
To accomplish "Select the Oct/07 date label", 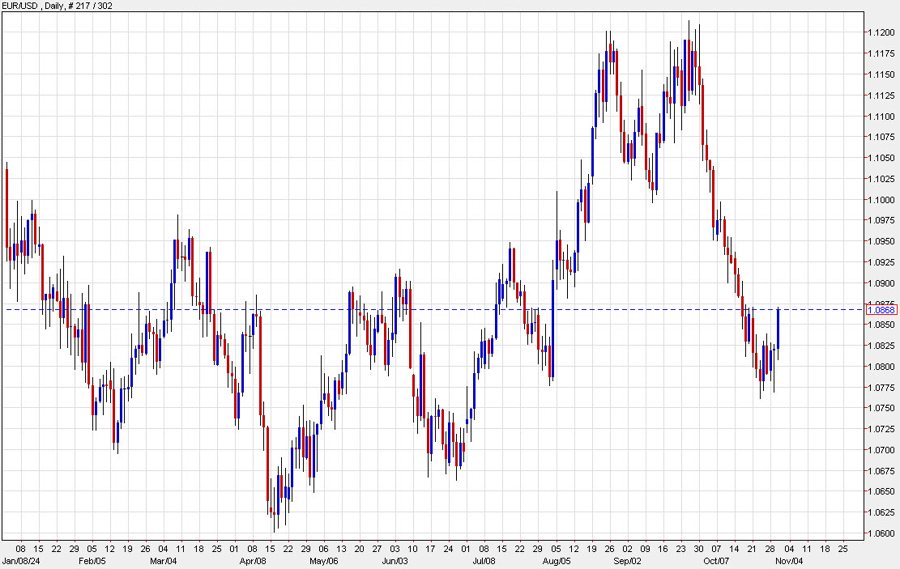I will tap(716, 561).
